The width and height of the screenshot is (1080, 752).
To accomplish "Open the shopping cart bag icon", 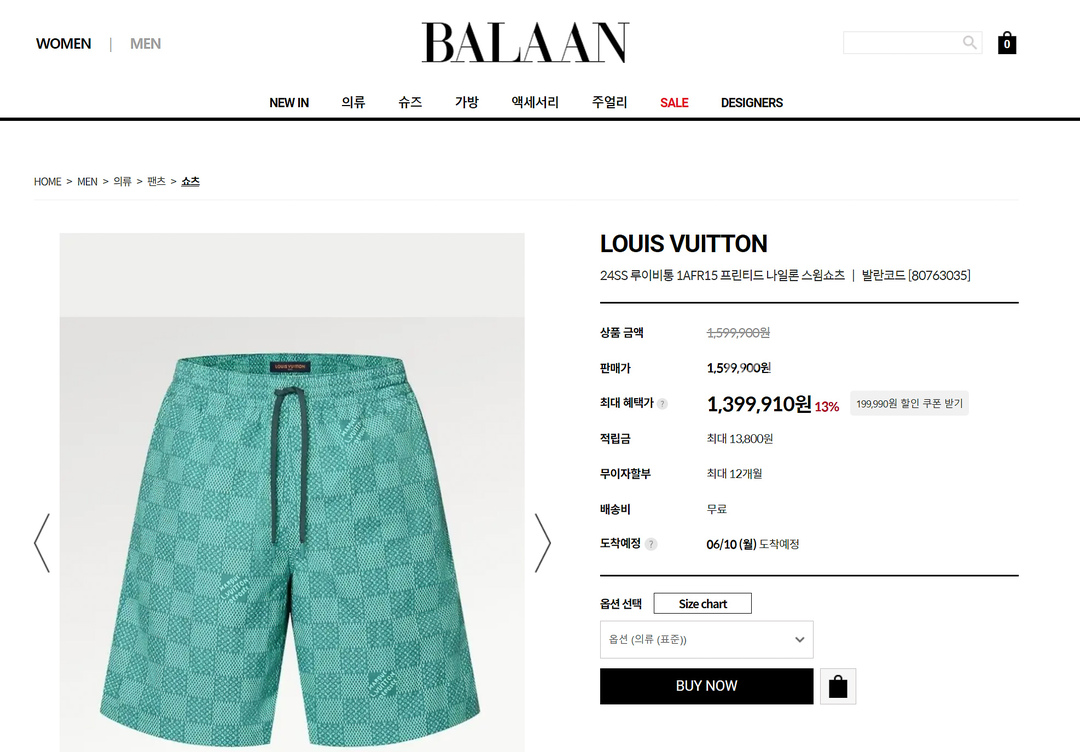I will tap(1006, 43).
